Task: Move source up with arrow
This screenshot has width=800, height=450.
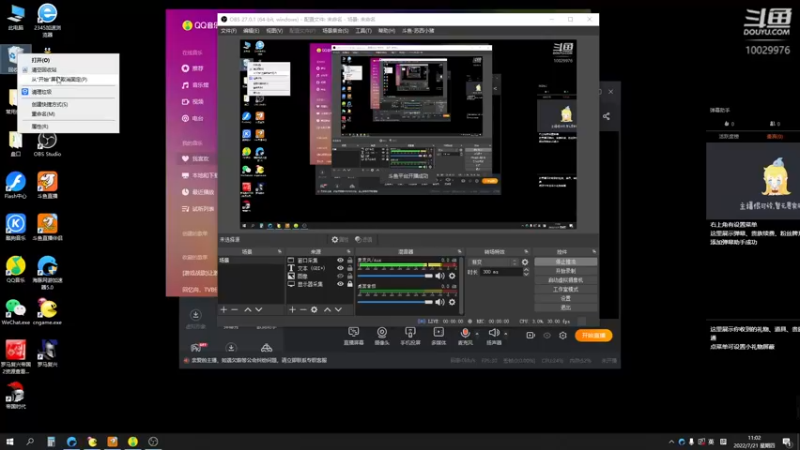Action: [327, 310]
